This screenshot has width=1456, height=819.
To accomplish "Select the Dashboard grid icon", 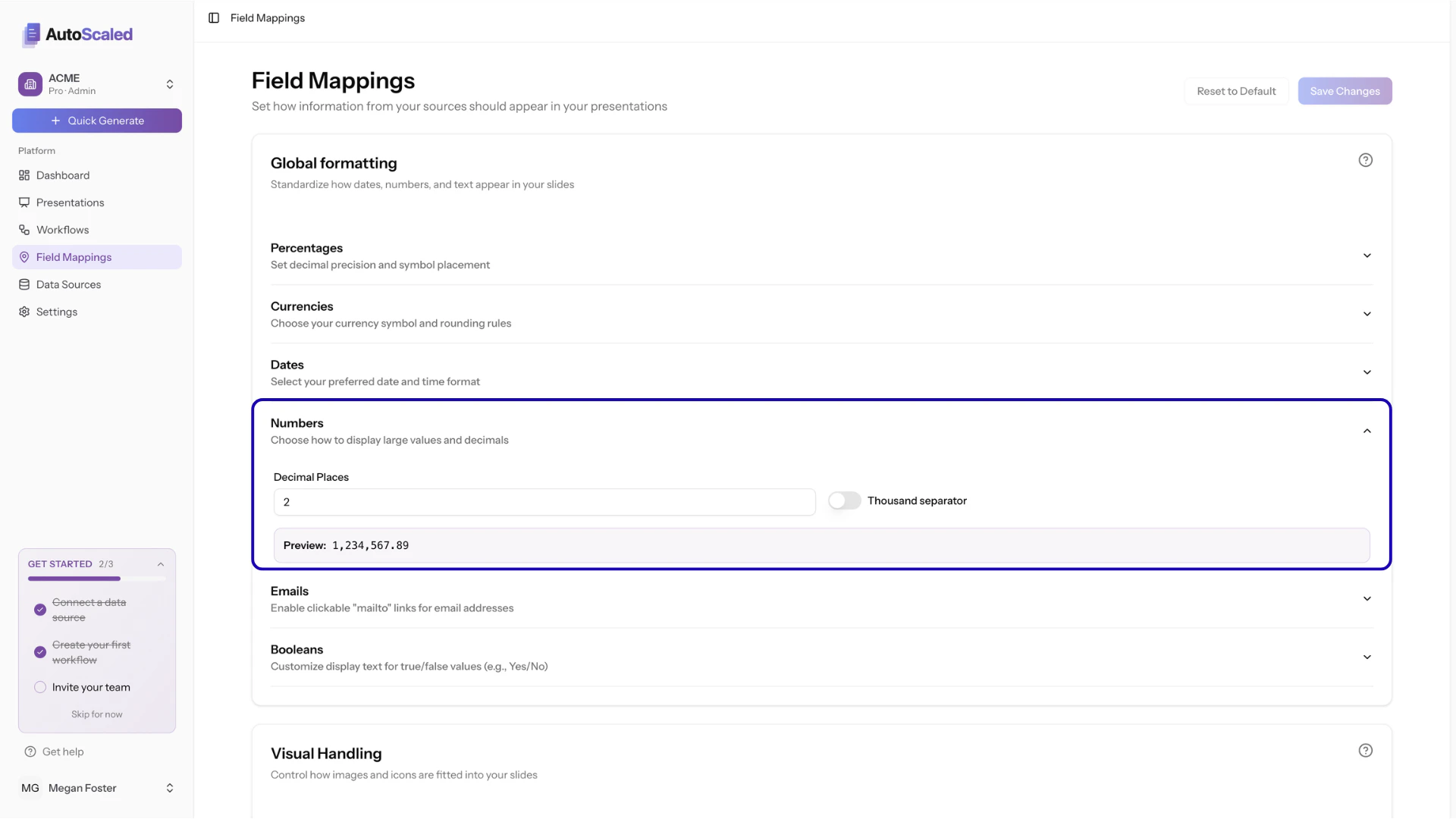I will pos(24,175).
